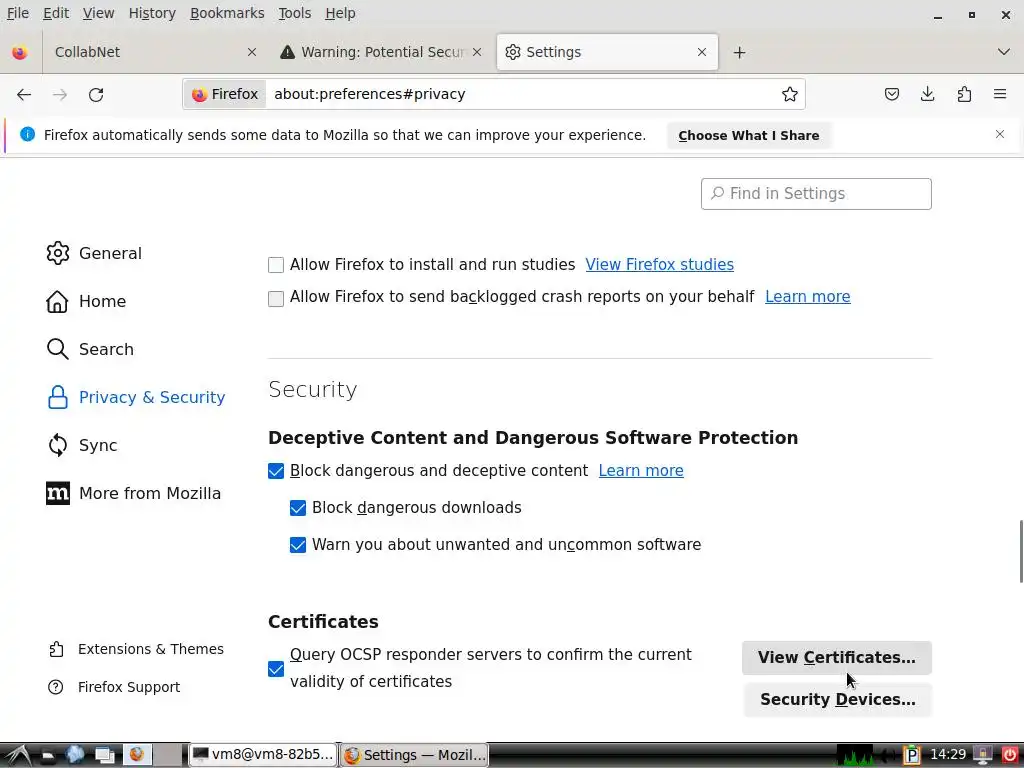Go back using the back arrow
Image resolution: width=1024 pixels, height=768 pixels.
click(x=24, y=94)
